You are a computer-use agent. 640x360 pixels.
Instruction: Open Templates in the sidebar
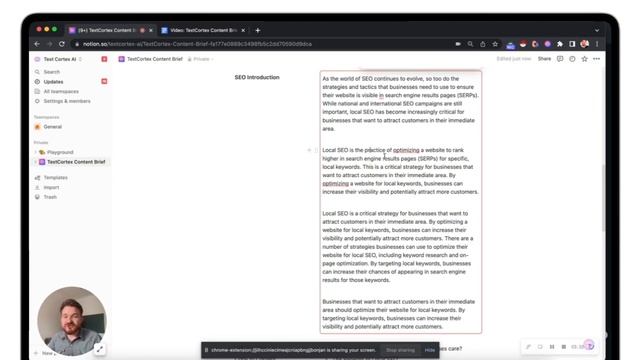56,178
